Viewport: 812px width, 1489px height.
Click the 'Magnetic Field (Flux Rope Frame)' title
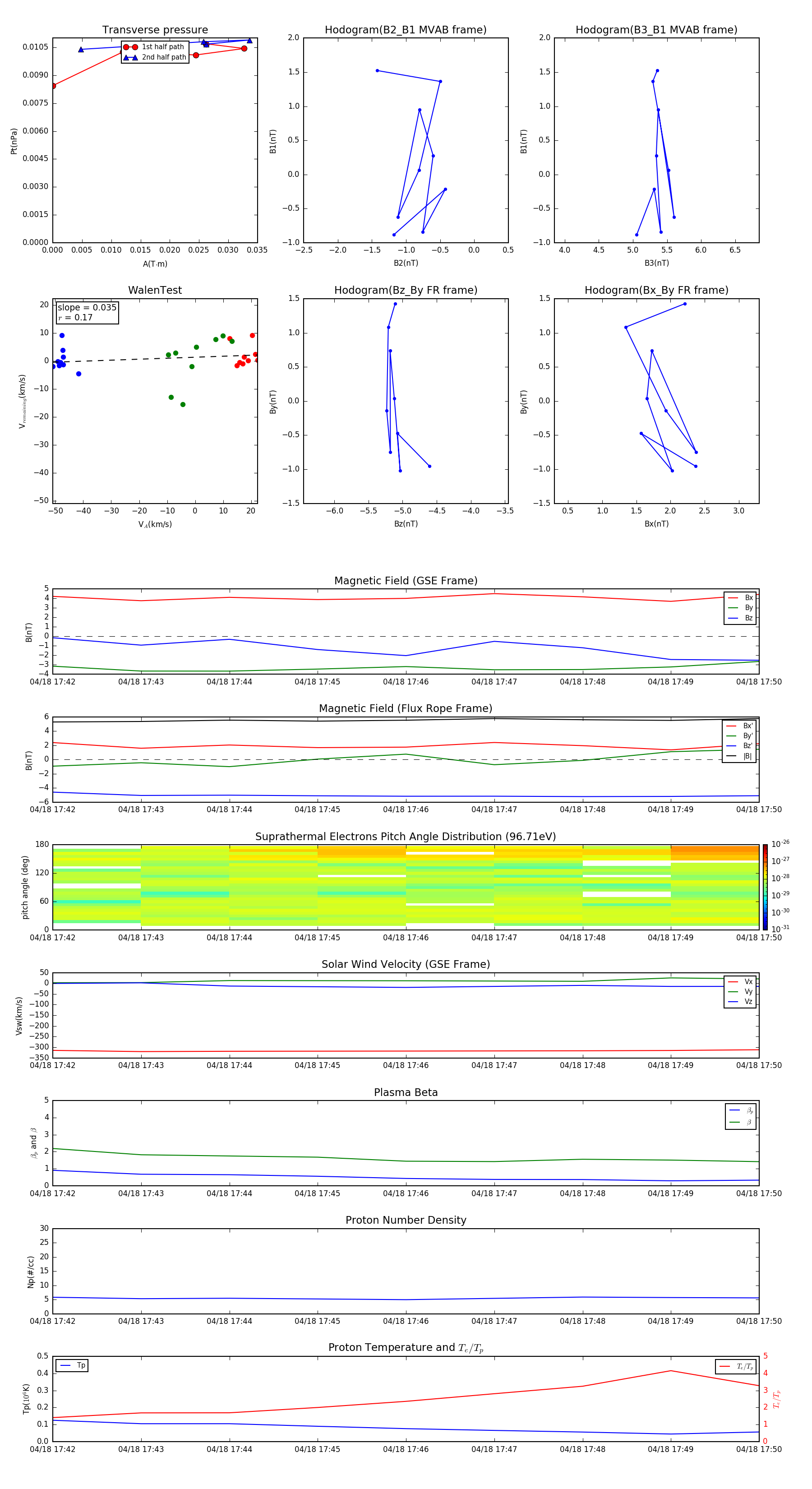406,709
